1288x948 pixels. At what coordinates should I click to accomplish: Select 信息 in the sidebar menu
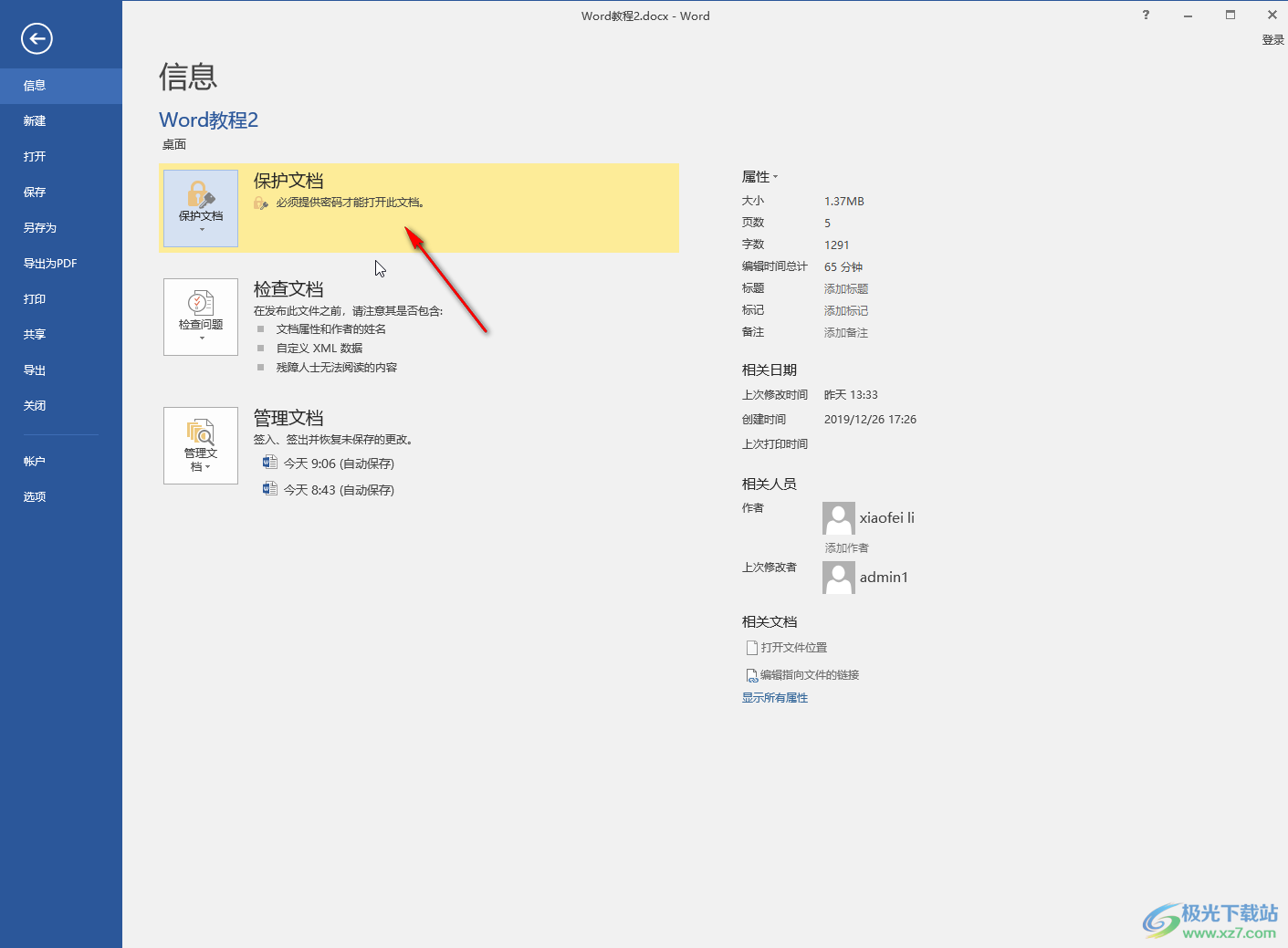(61, 86)
